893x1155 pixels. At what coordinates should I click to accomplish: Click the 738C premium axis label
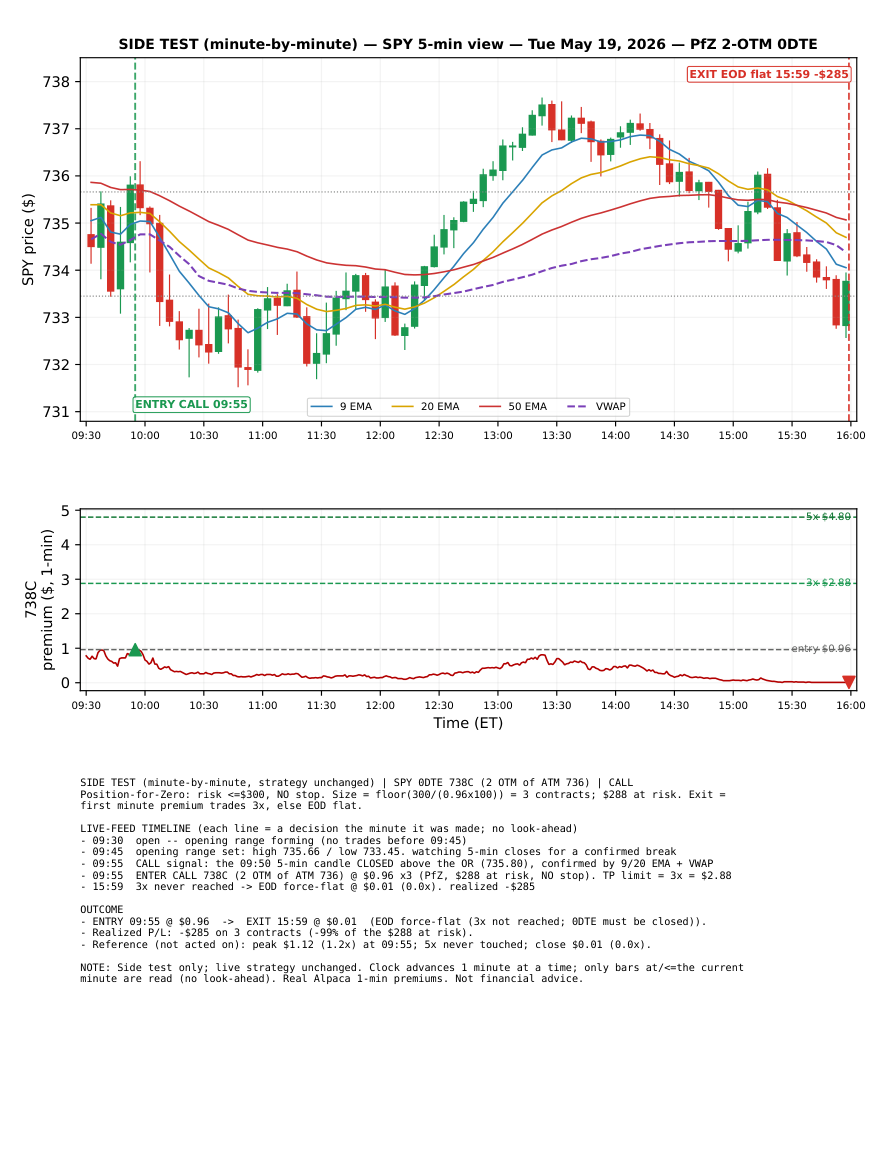[x=39, y=600]
